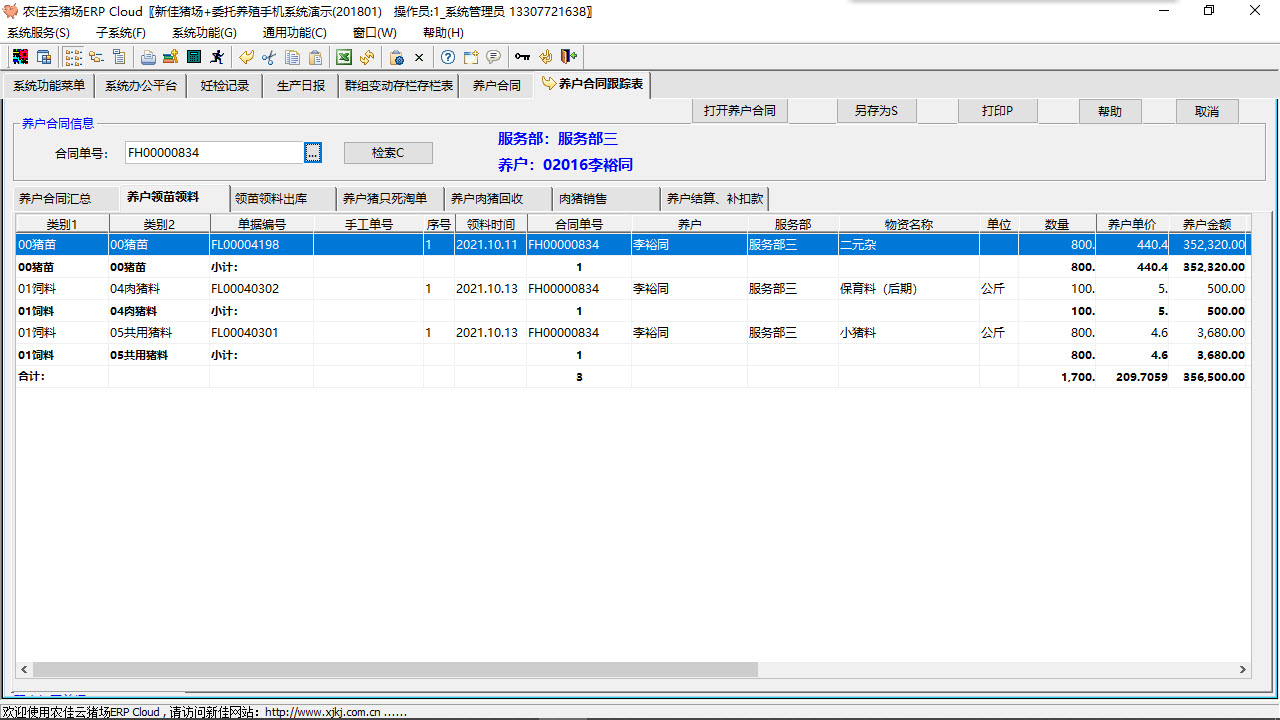Image resolution: width=1280 pixels, height=720 pixels.
Task: Open help using the question mark icon
Action: click(447, 57)
